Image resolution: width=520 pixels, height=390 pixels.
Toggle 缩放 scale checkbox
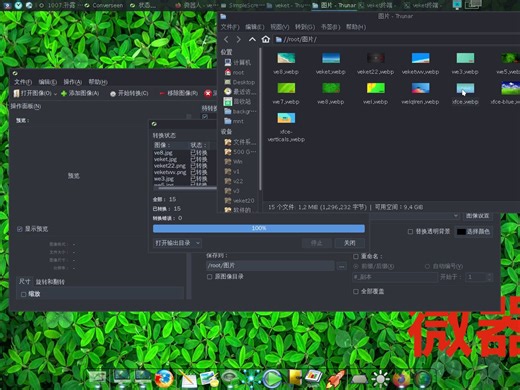[x=24, y=294]
